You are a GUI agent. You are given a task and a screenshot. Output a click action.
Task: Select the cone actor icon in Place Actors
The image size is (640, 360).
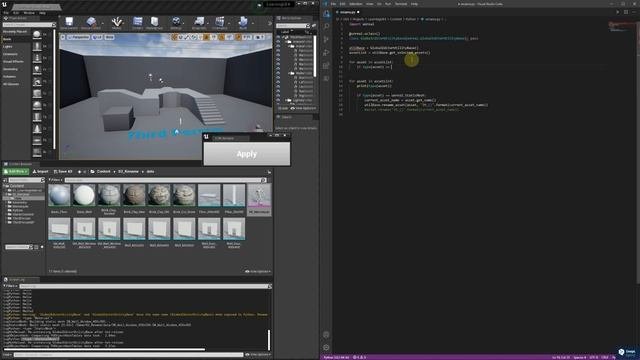coord(37,129)
